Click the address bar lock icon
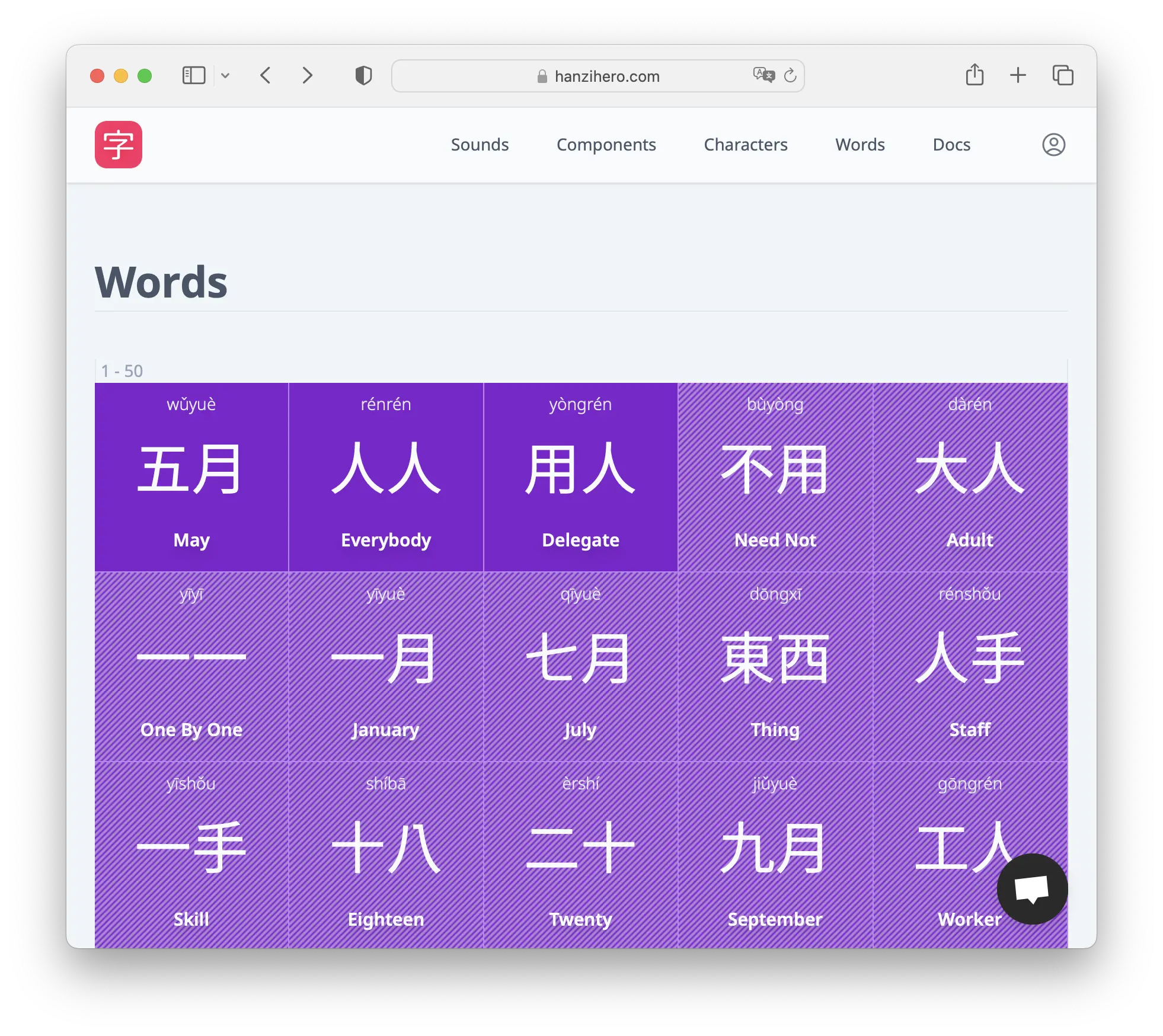 tap(542, 76)
